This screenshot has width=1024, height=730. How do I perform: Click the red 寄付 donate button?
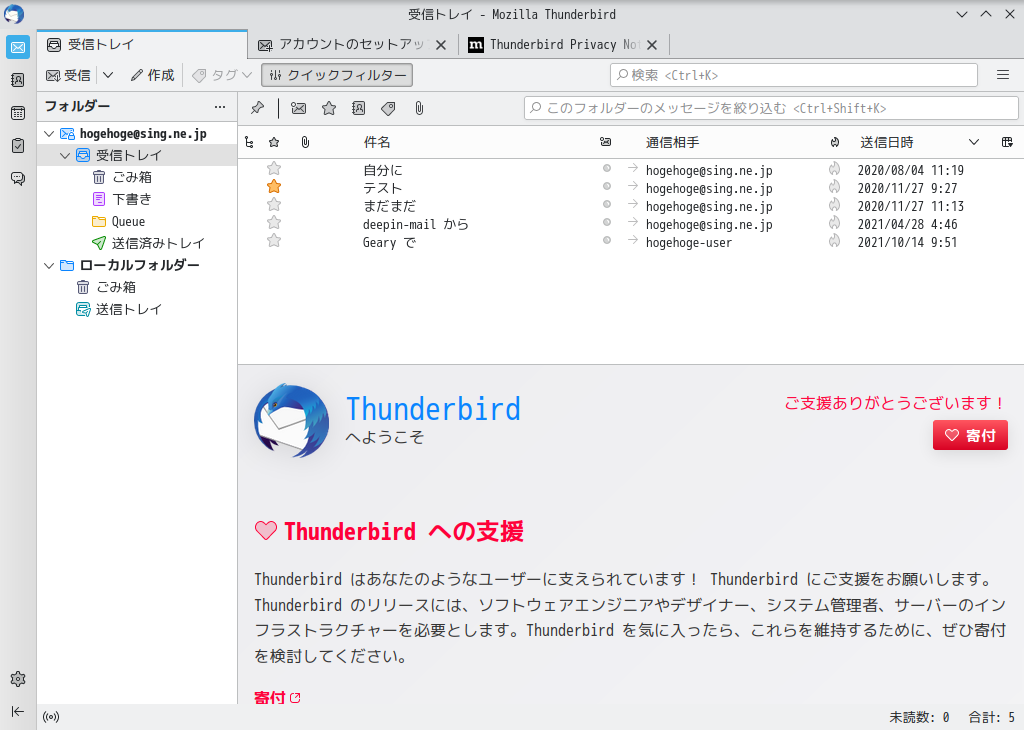click(x=970, y=435)
